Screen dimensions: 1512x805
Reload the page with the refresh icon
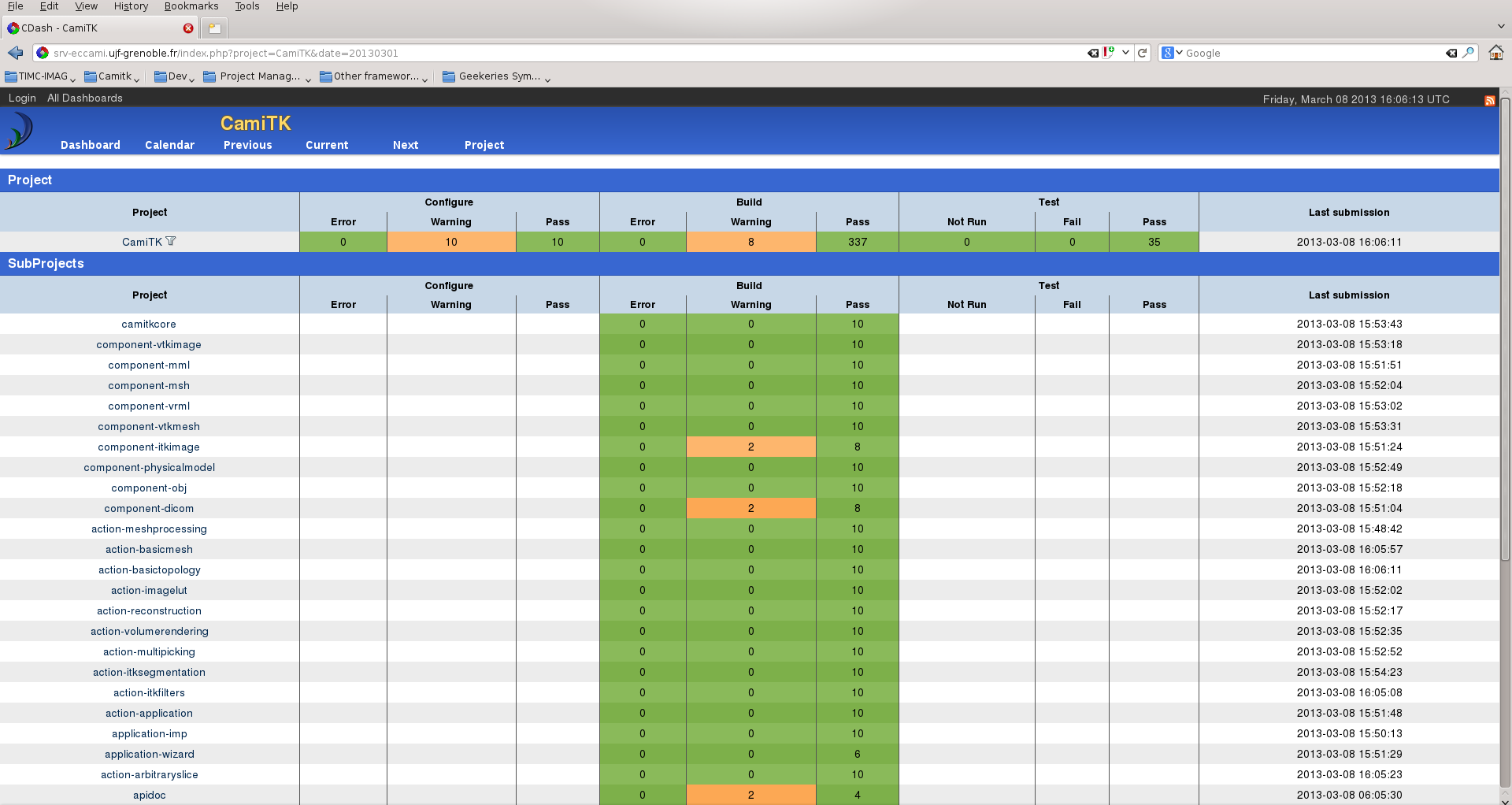coord(1143,53)
